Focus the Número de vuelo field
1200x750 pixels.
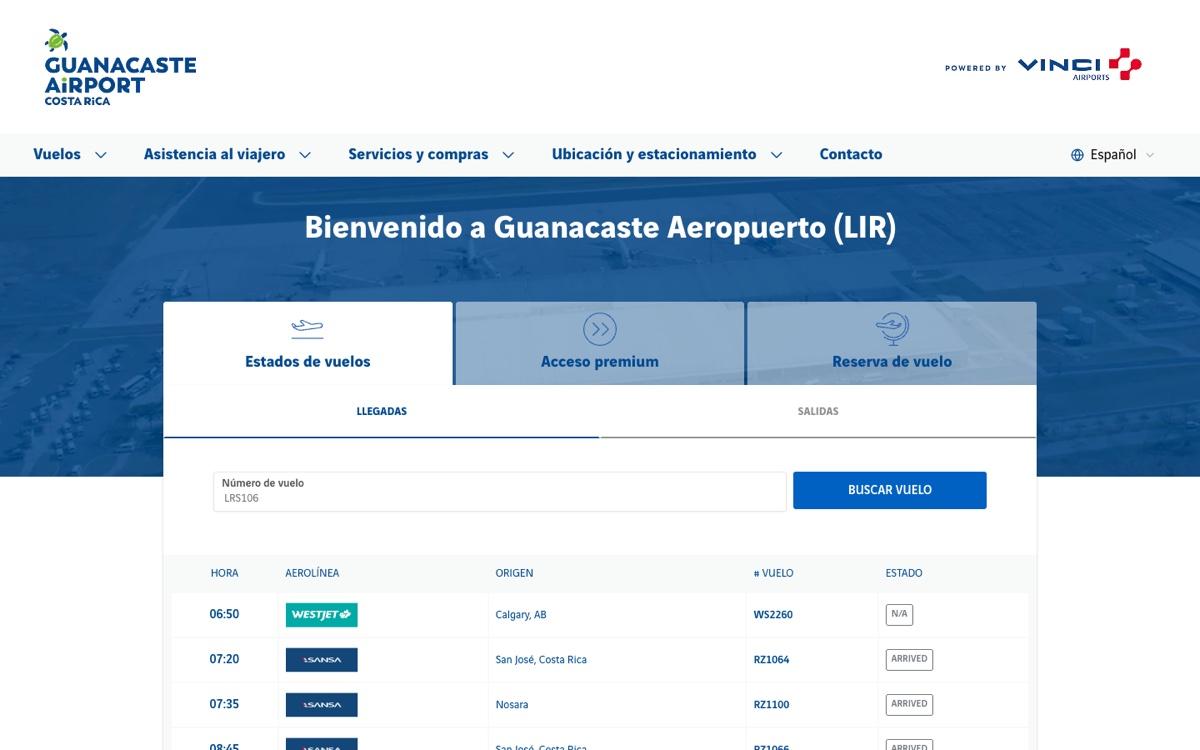(500, 491)
